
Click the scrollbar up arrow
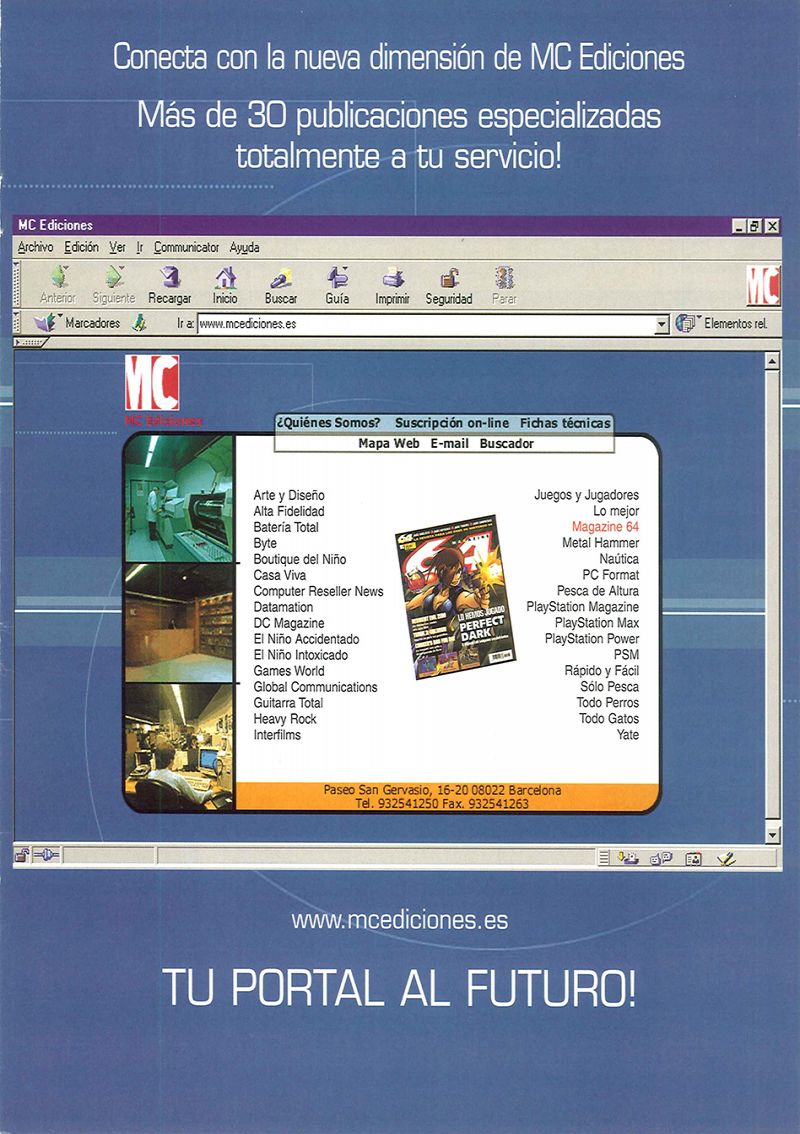point(773,361)
